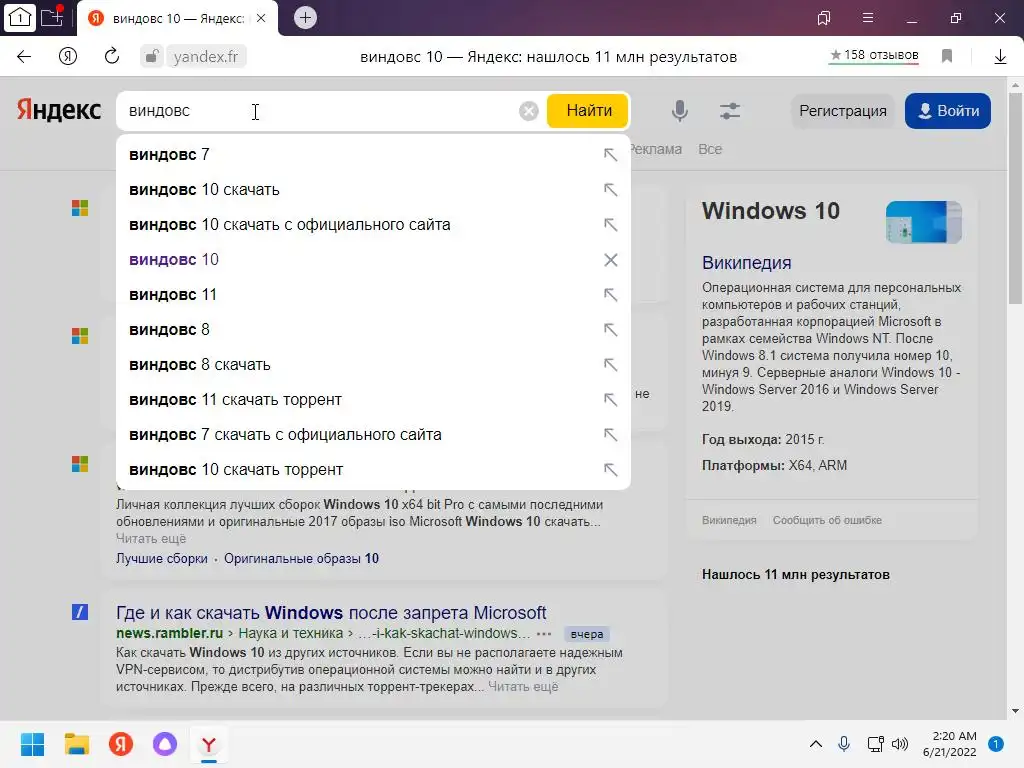The image size is (1024, 768).
Task: Bookmark this page with the flag icon
Action: coord(947,56)
